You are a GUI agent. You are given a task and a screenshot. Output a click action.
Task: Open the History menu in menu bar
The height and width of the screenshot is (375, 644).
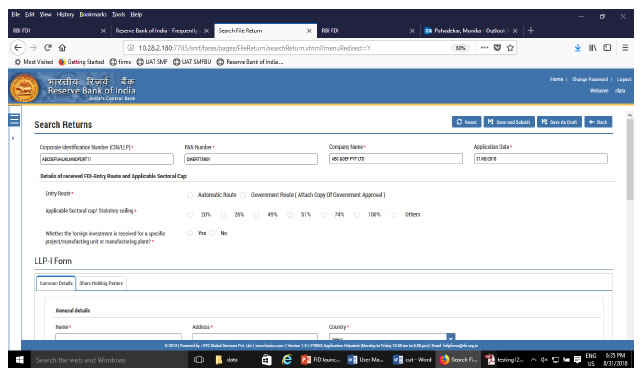[x=65, y=14]
